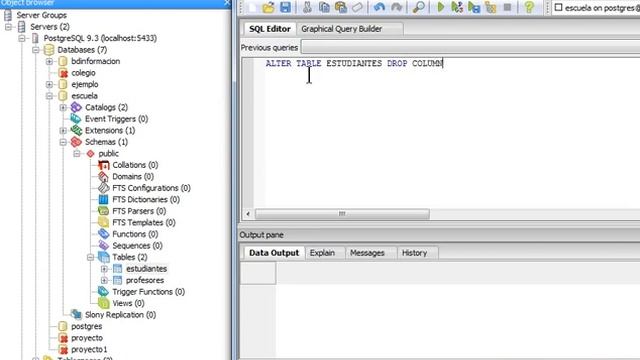640x360 pixels.
Task: Select the Collations (0) node
Action: (x=135, y=165)
